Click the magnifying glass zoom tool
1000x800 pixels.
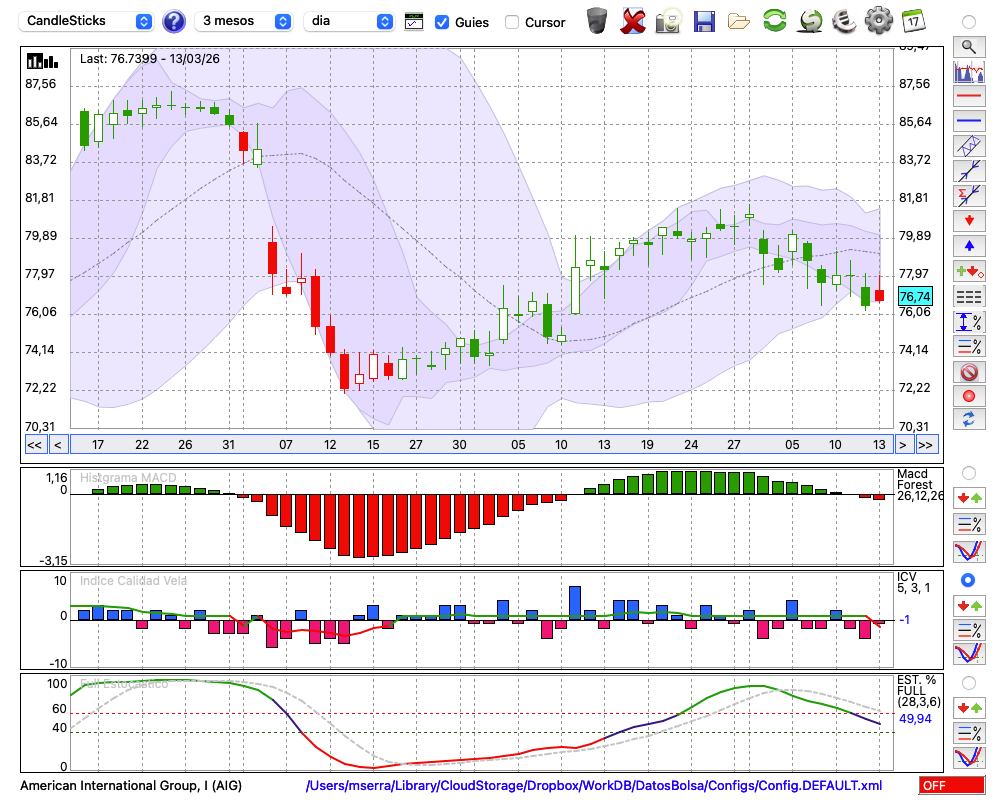[968, 46]
